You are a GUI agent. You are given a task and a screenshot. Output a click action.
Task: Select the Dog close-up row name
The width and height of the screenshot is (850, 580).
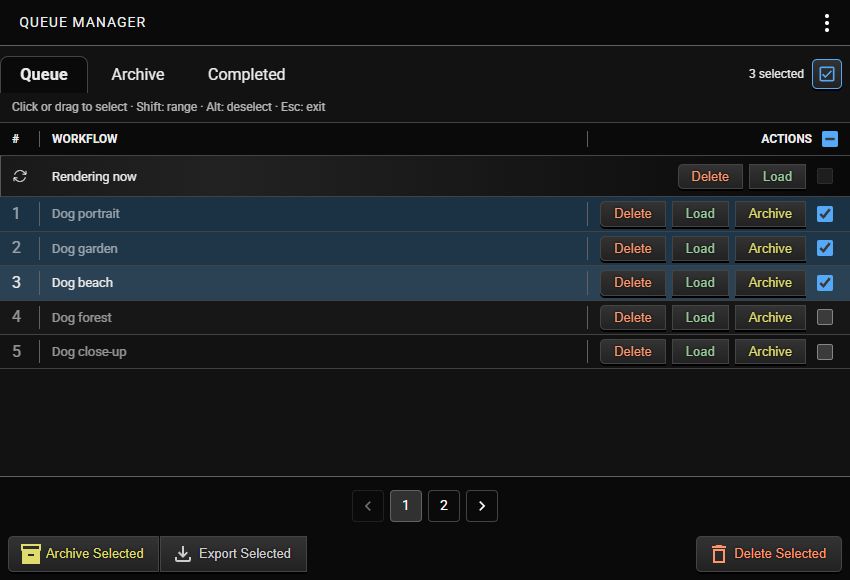point(89,352)
